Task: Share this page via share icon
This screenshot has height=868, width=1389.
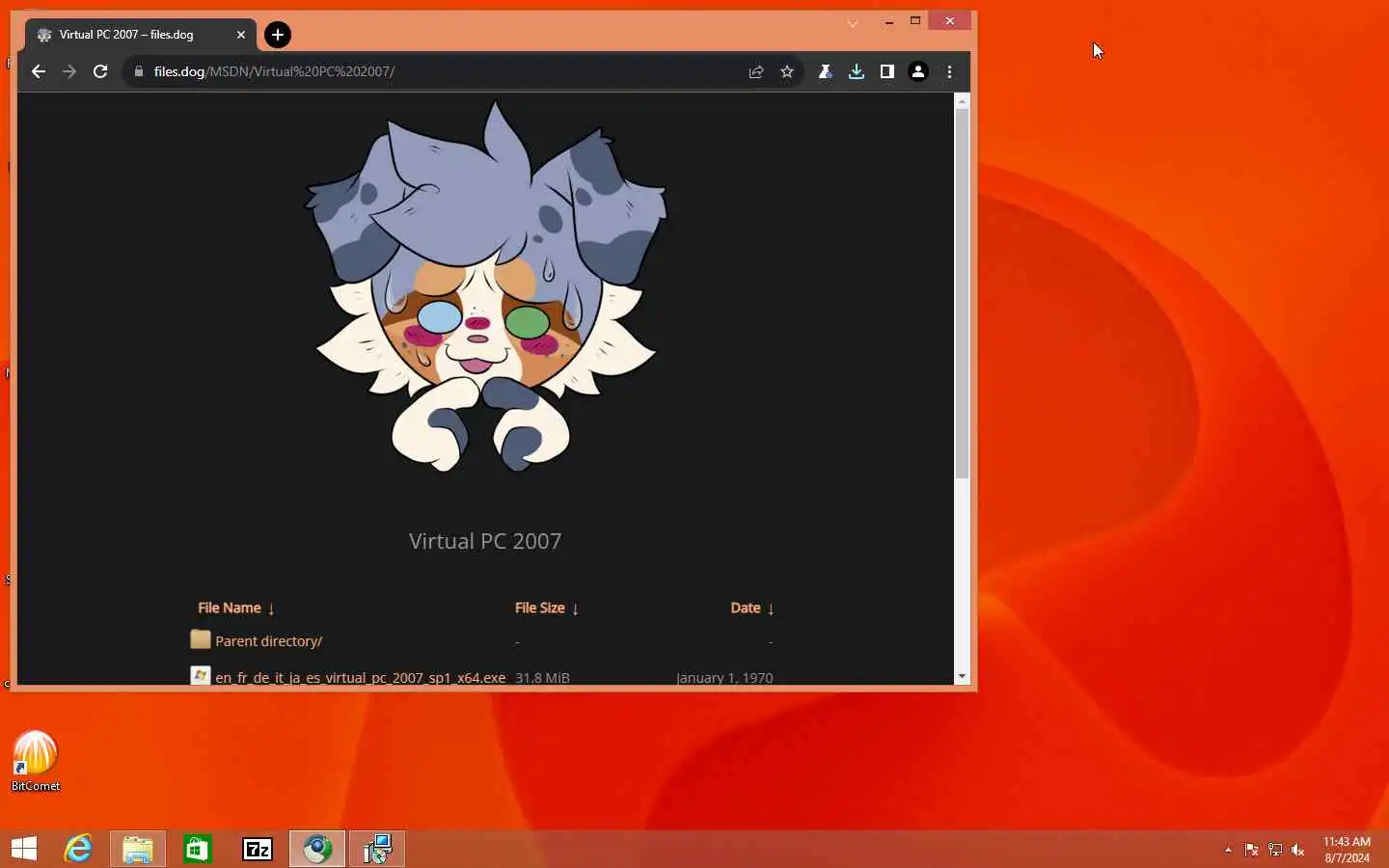Action: point(756,71)
